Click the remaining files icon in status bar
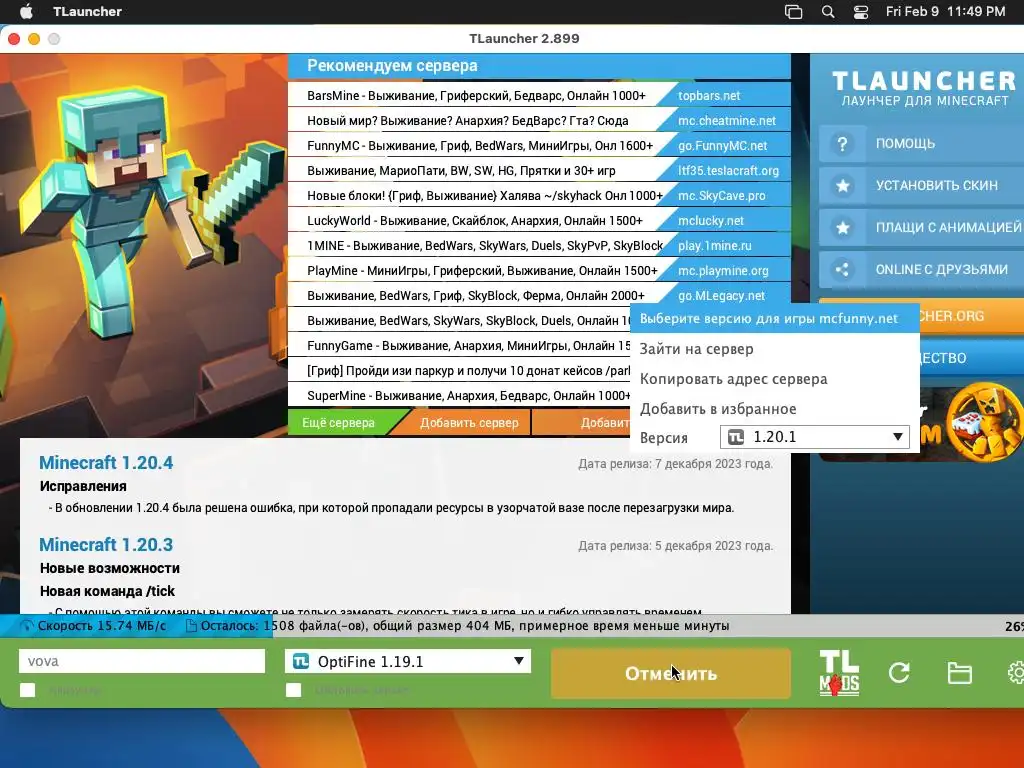 coord(191,626)
